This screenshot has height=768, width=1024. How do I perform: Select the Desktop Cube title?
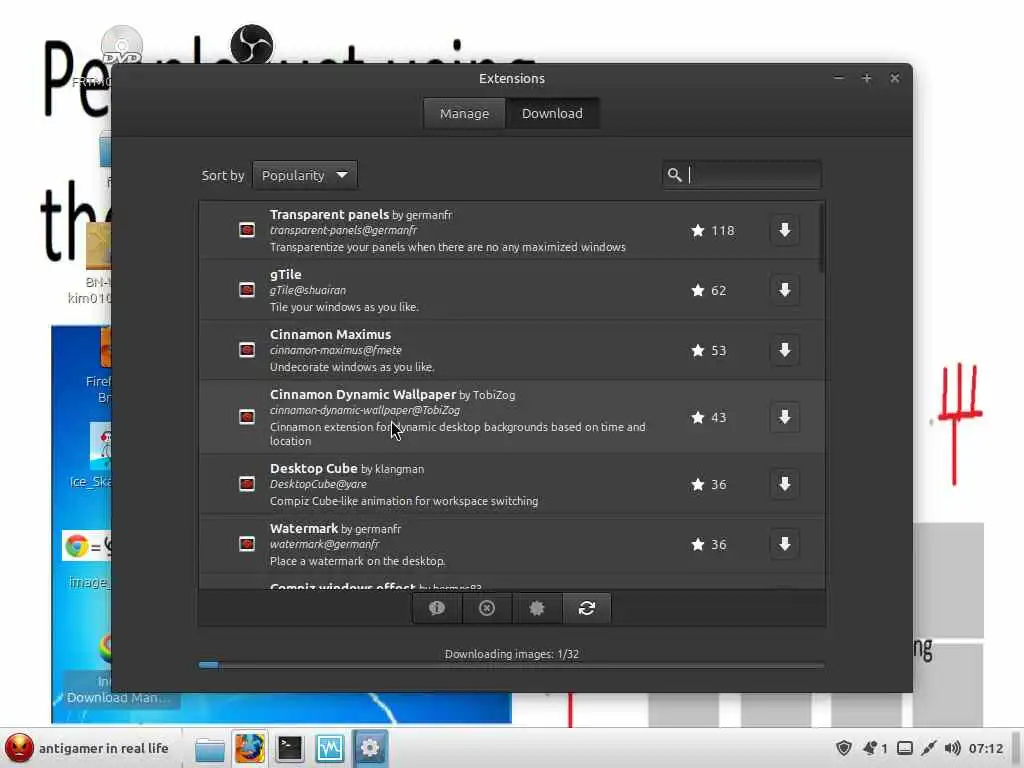point(313,468)
